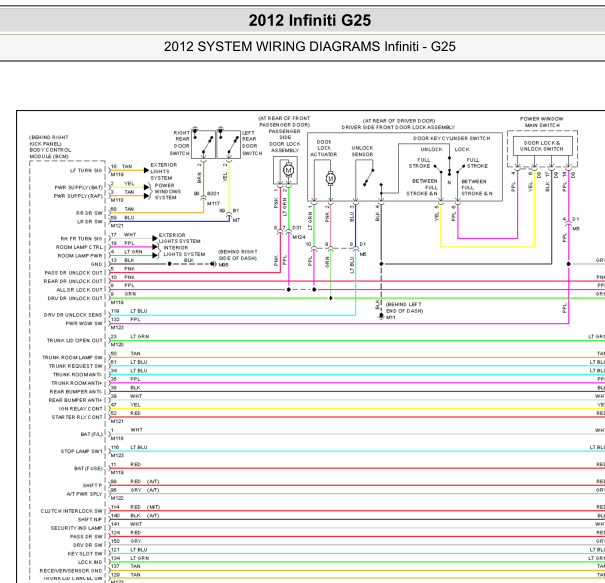Click 'TRUNK LID OPEN OUT' label
This screenshot has width=605, height=583.
[x=75, y=341]
